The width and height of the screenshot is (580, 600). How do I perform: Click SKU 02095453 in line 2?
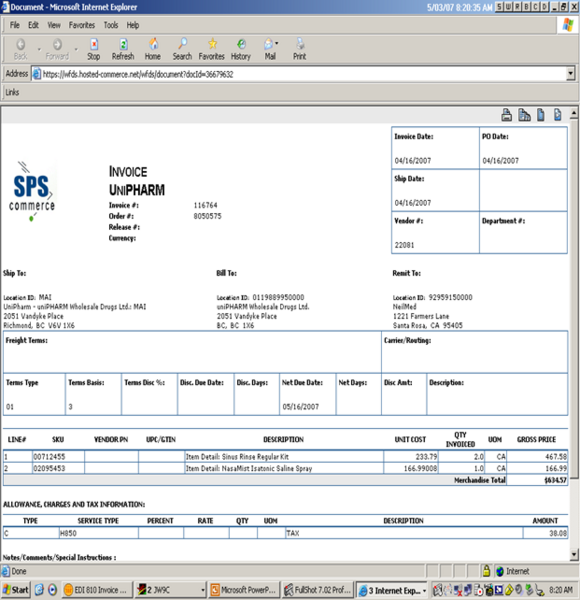pyautogui.click(x=49, y=468)
